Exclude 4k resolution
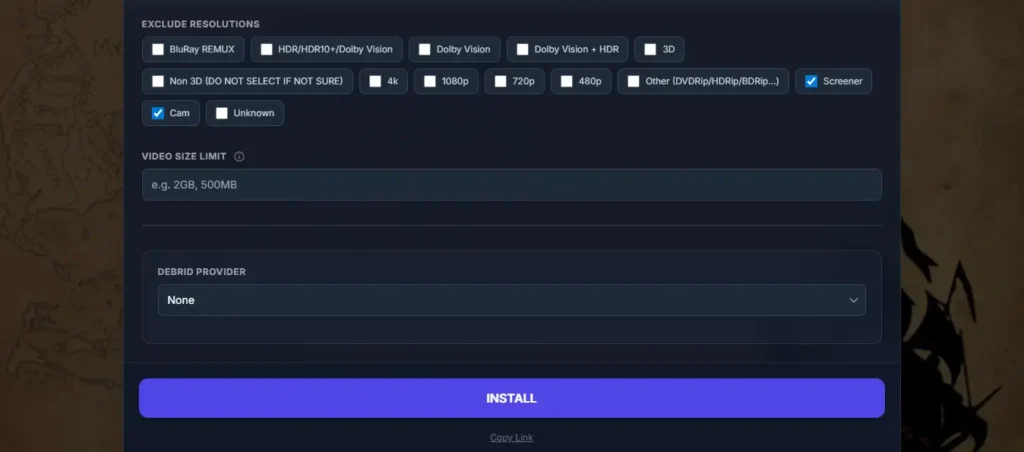Image resolution: width=1024 pixels, height=452 pixels. coord(376,81)
